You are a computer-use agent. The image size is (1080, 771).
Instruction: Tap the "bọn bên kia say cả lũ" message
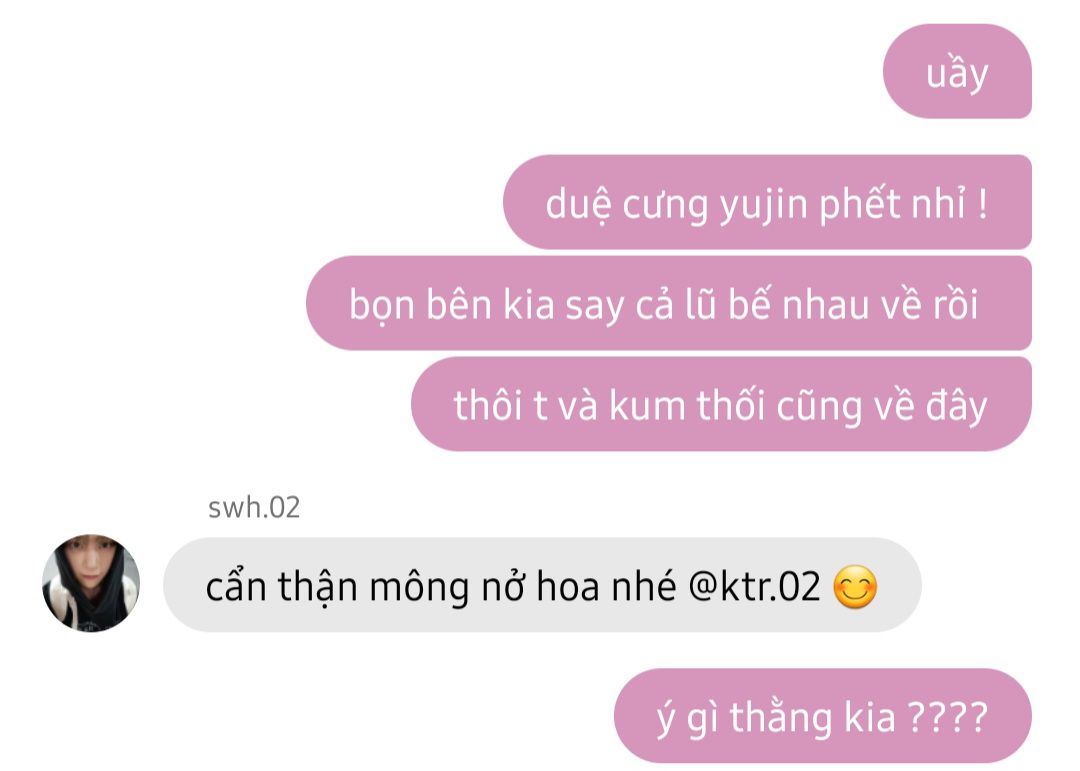[x=669, y=303]
